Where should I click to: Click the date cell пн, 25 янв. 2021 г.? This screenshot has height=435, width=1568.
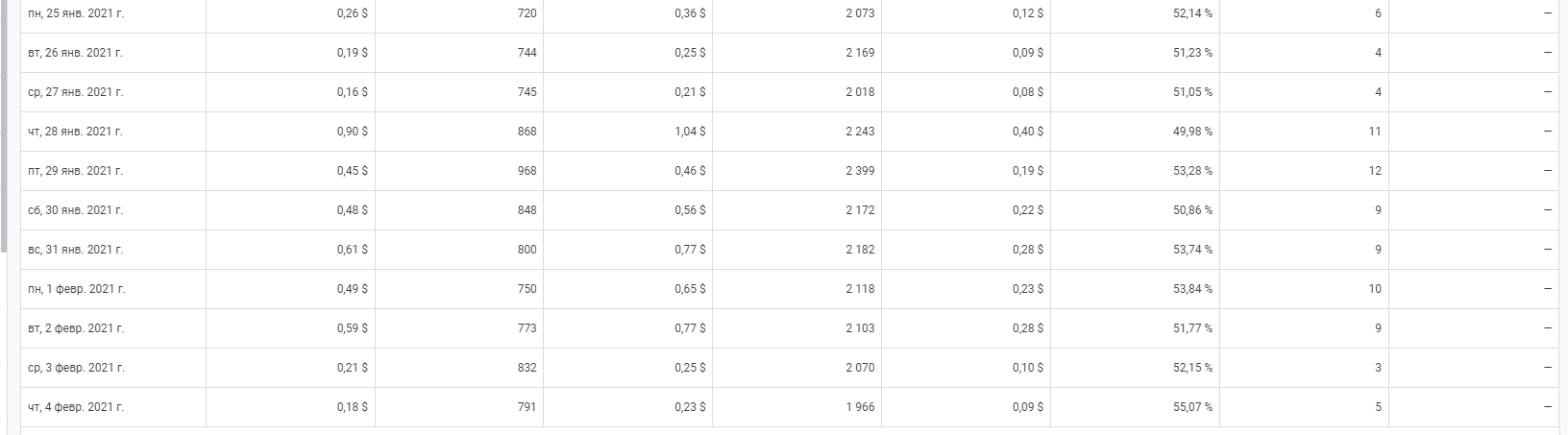[75, 13]
